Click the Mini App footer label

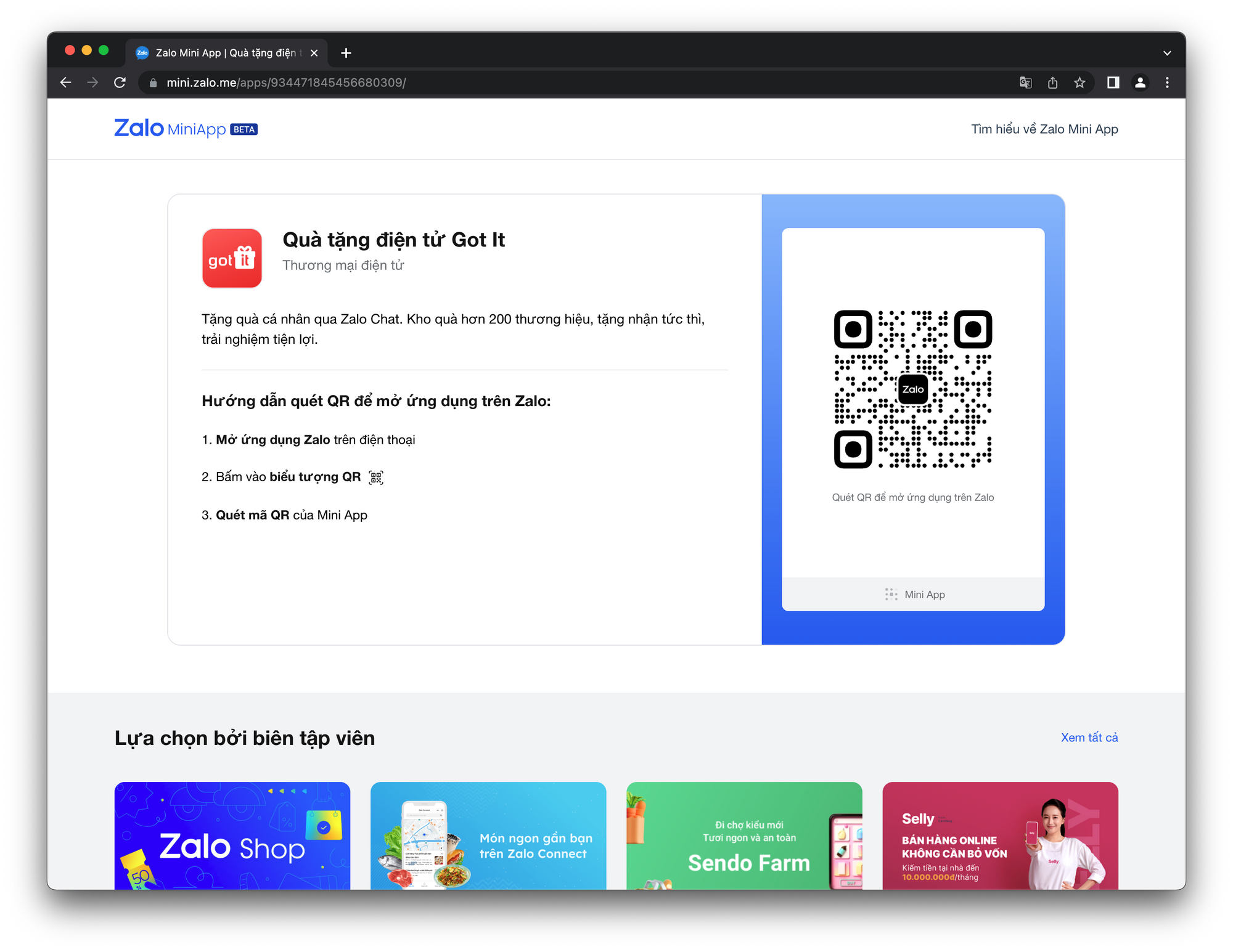coord(925,595)
